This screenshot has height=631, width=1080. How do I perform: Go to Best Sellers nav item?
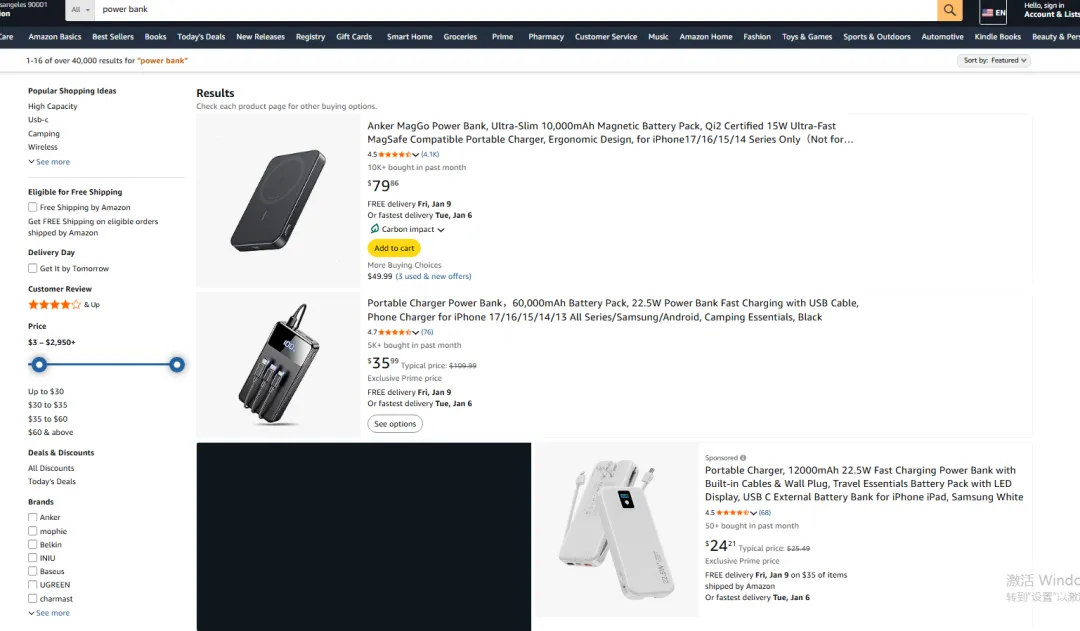[x=113, y=37]
